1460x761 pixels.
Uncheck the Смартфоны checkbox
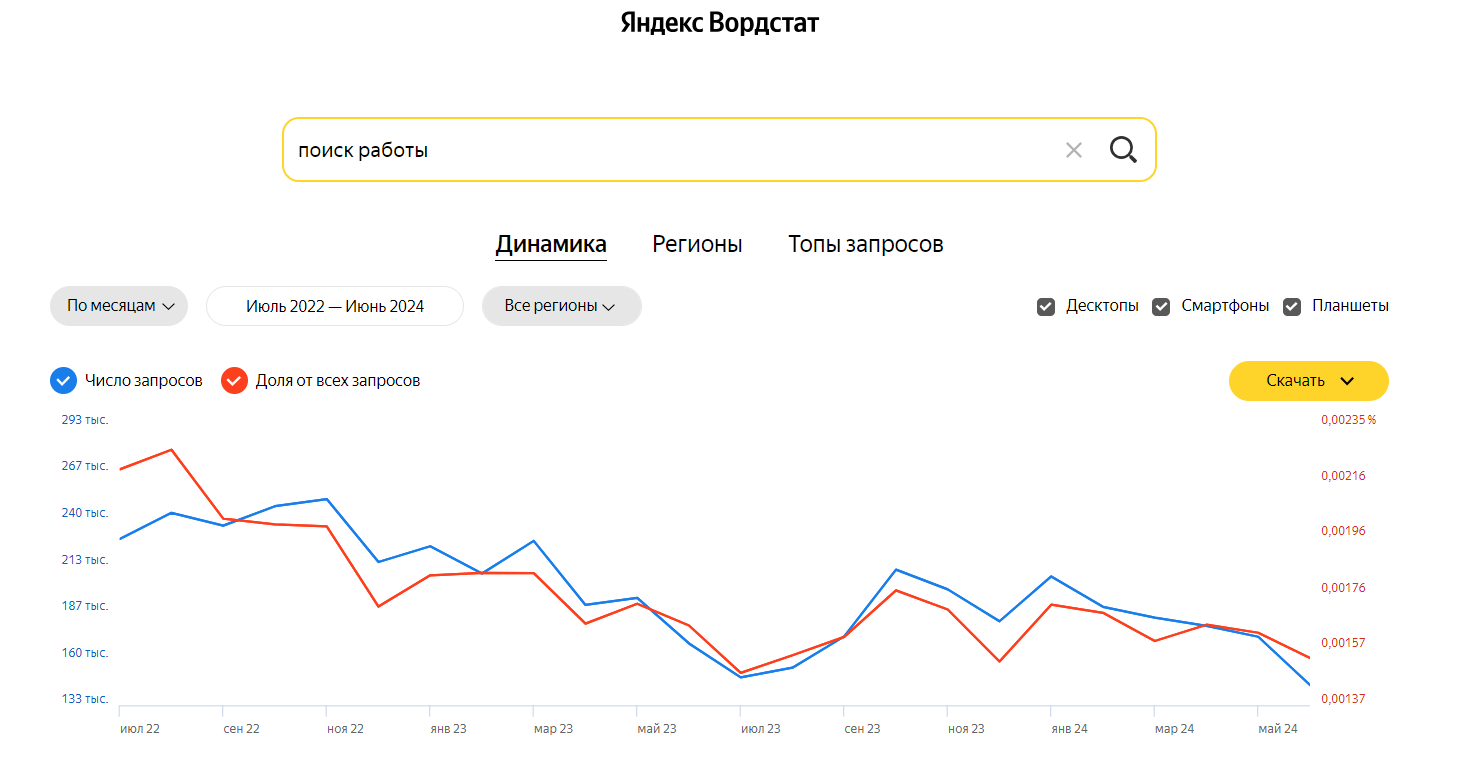click(x=1161, y=307)
